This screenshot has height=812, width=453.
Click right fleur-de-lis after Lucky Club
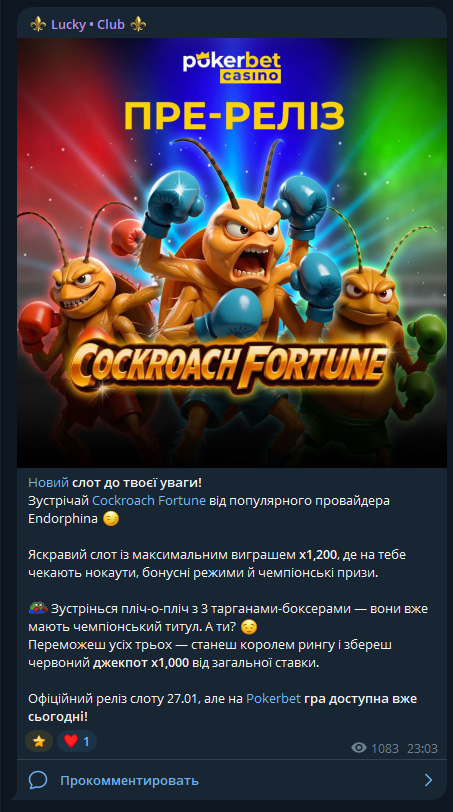138,24
